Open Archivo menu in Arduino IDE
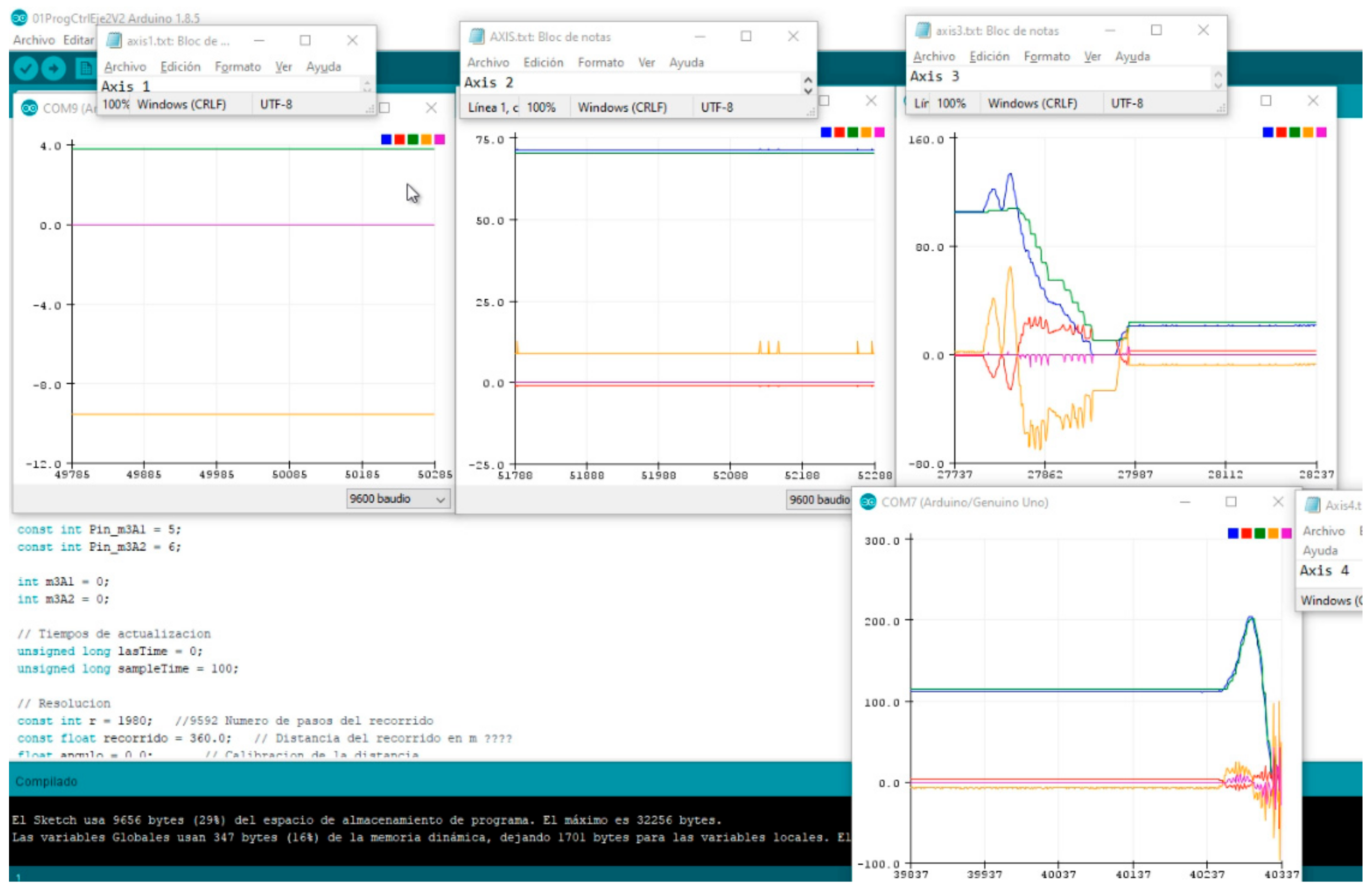Image resolution: width=1372 pixels, height=889 pixels. point(34,40)
